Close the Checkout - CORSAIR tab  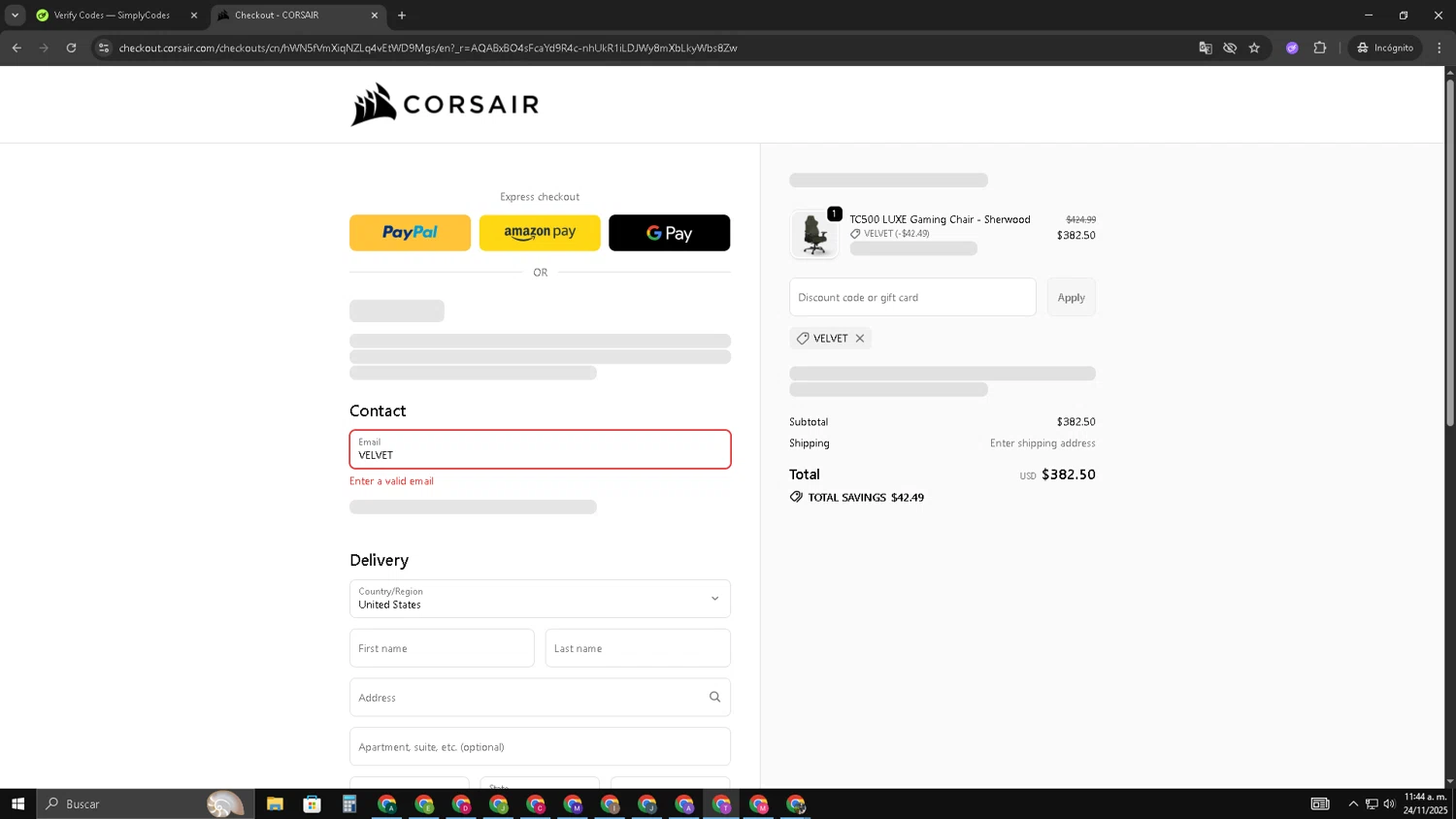point(375,16)
